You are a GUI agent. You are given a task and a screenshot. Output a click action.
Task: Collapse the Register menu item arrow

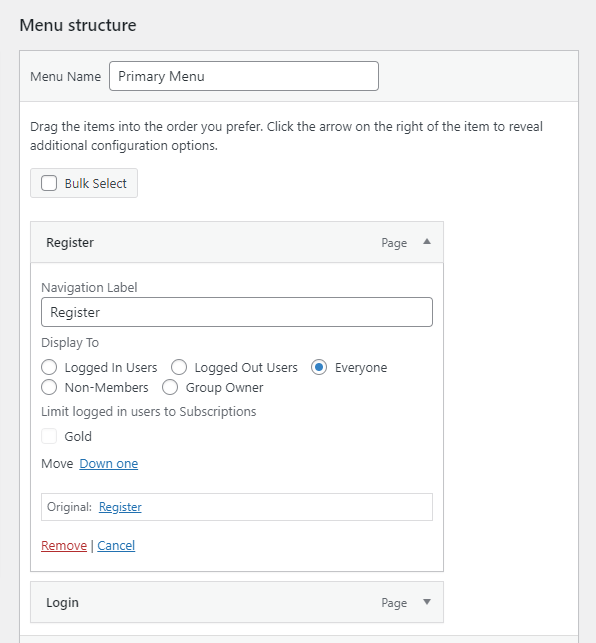(x=427, y=242)
